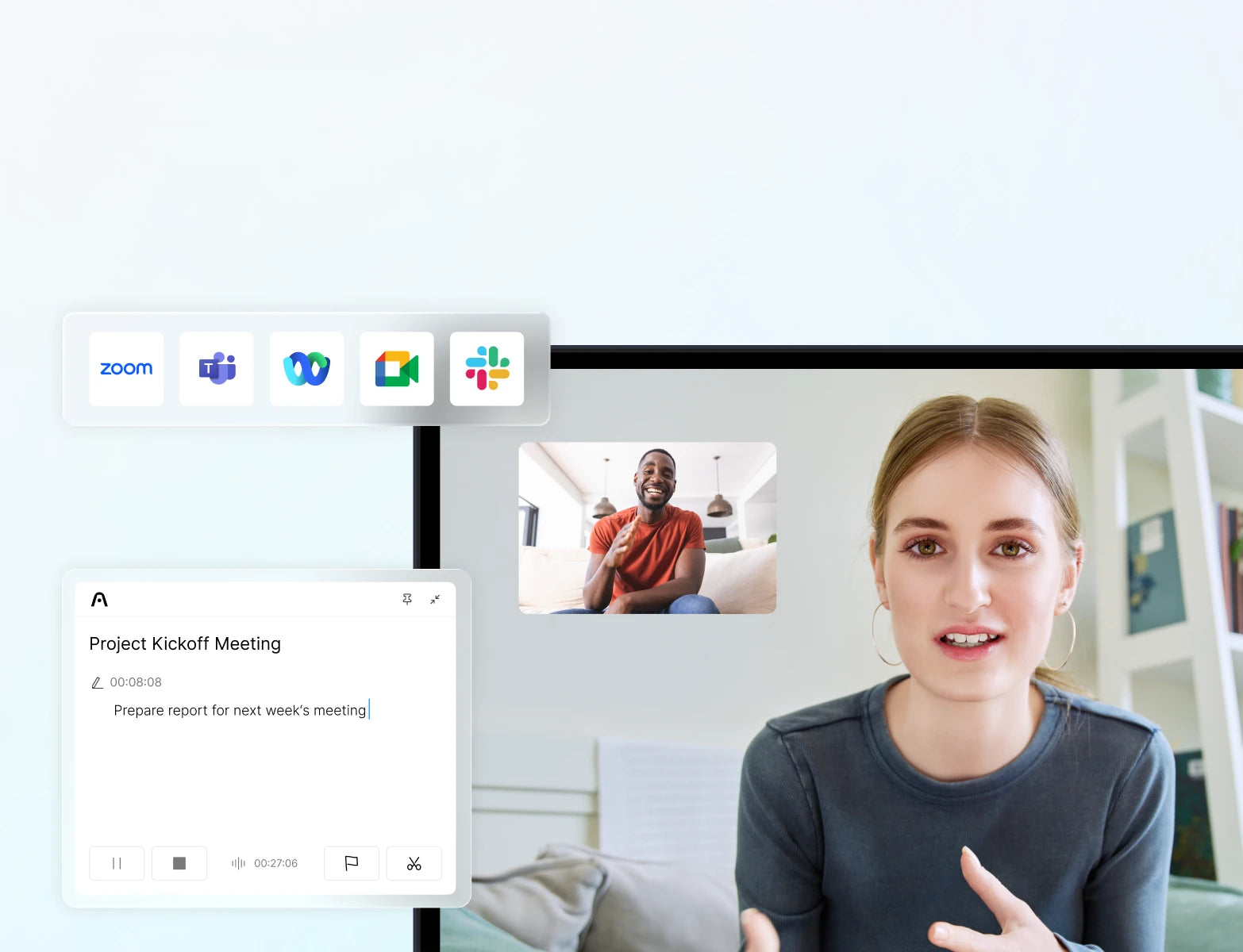This screenshot has width=1243, height=952.
Task: Select the Webex app tile
Action: click(x=306, y=369)
